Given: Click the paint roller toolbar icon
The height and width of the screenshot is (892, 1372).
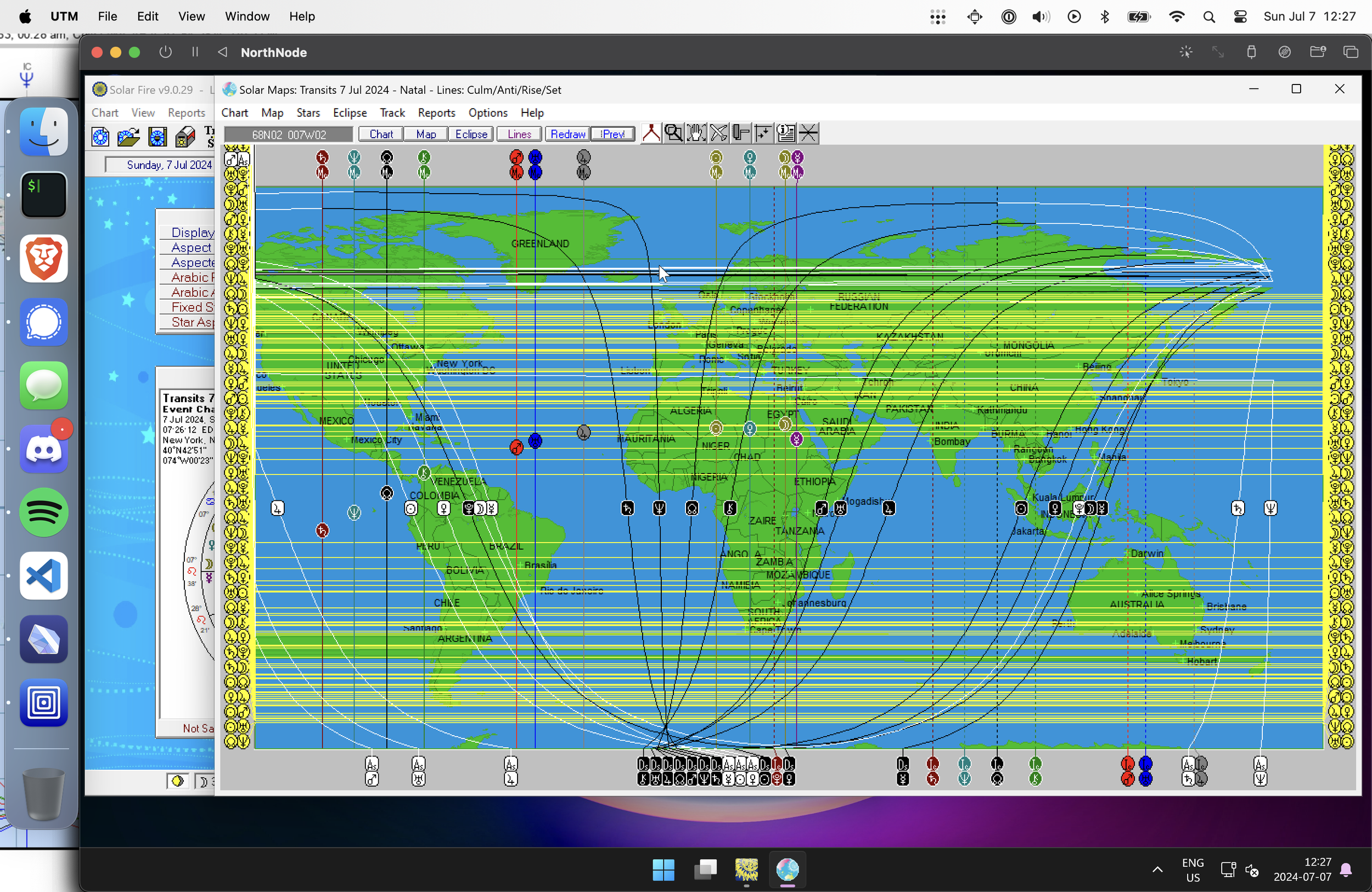Looking at the screenshot, I should [x=741, y=133].
